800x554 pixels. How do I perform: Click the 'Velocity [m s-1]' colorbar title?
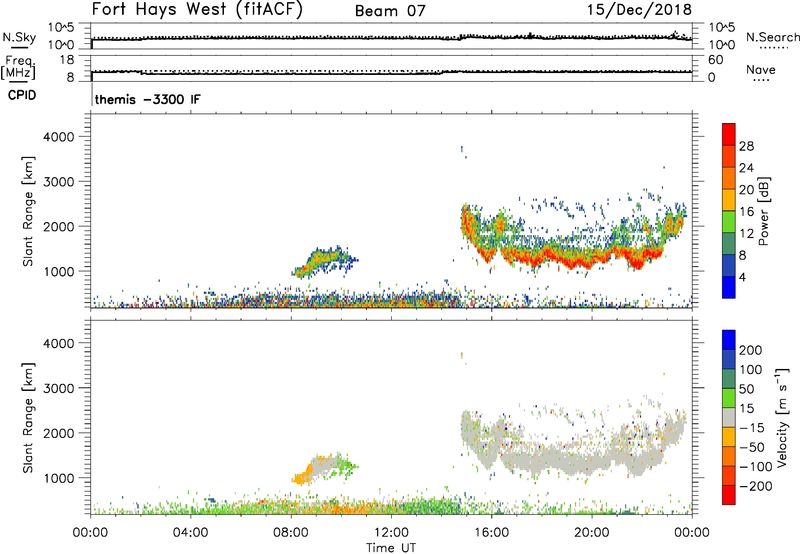pos(782,417)
